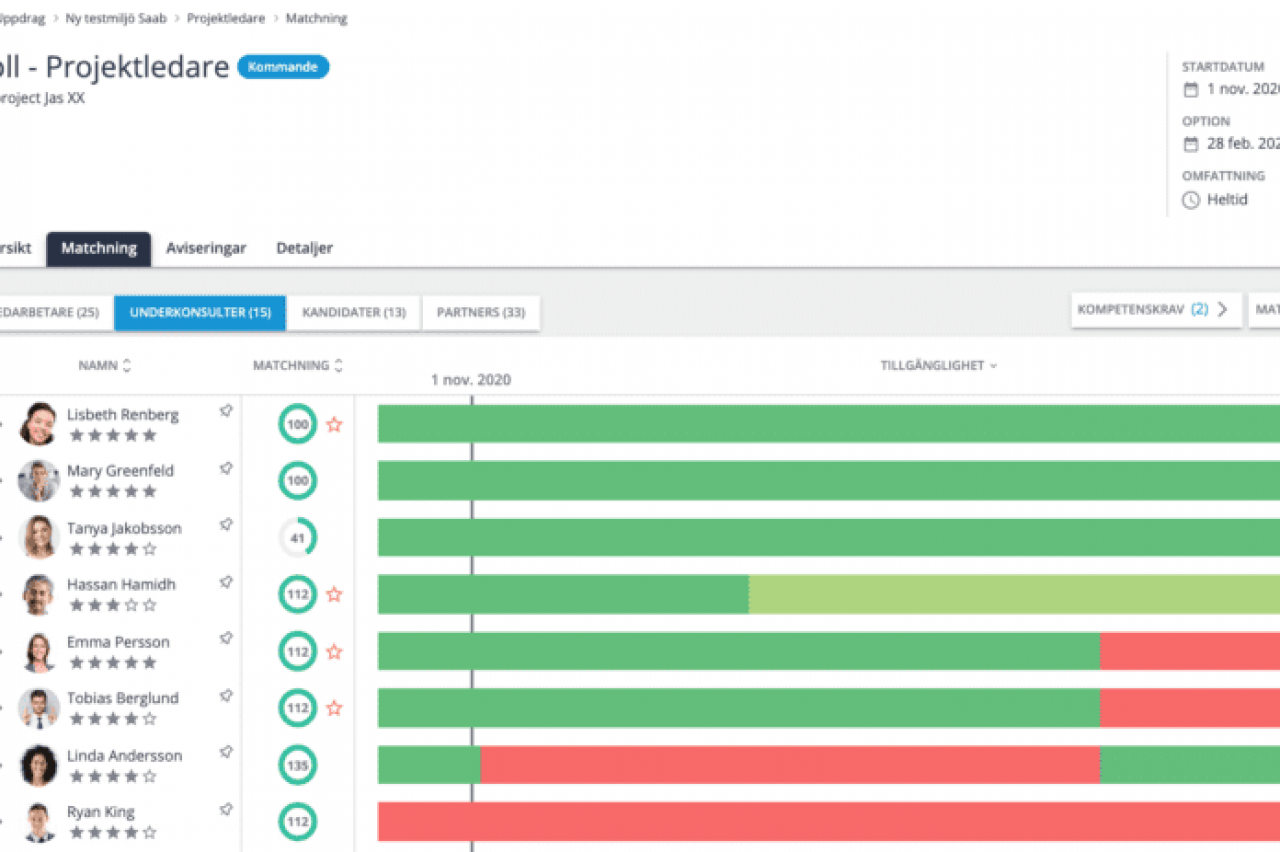The height and width of the screenshot is (852, 1280).
Task: Toggle favorite star for Emma Persson
Action: tap(334, 652)
